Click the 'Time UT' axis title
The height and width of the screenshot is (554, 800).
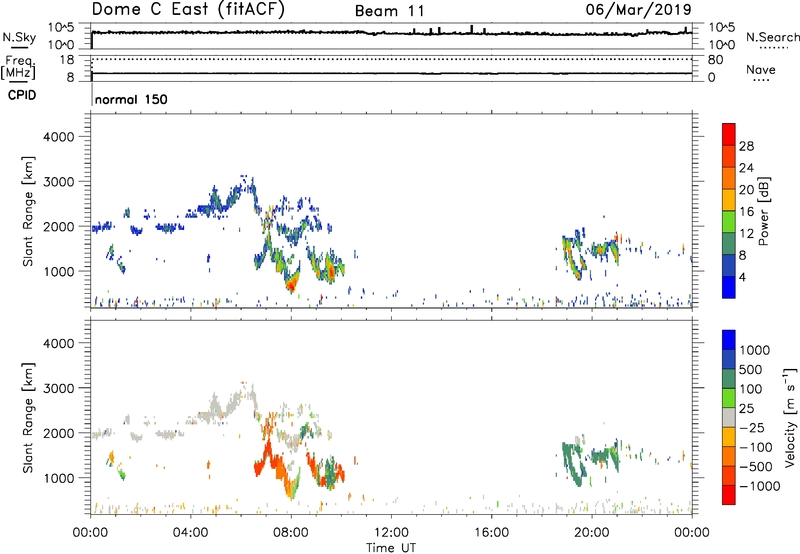391,548
